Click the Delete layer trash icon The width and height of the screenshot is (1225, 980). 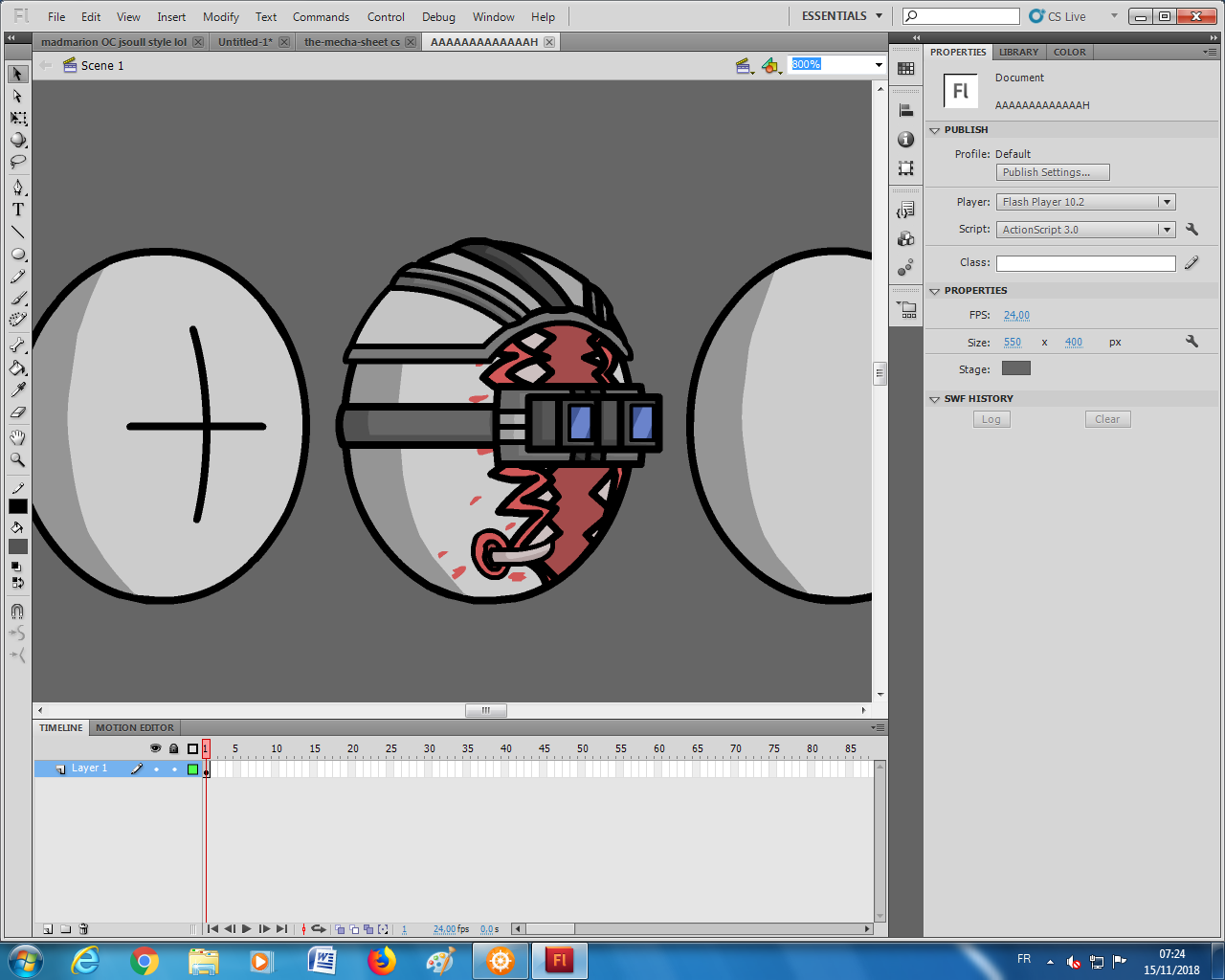83,928
